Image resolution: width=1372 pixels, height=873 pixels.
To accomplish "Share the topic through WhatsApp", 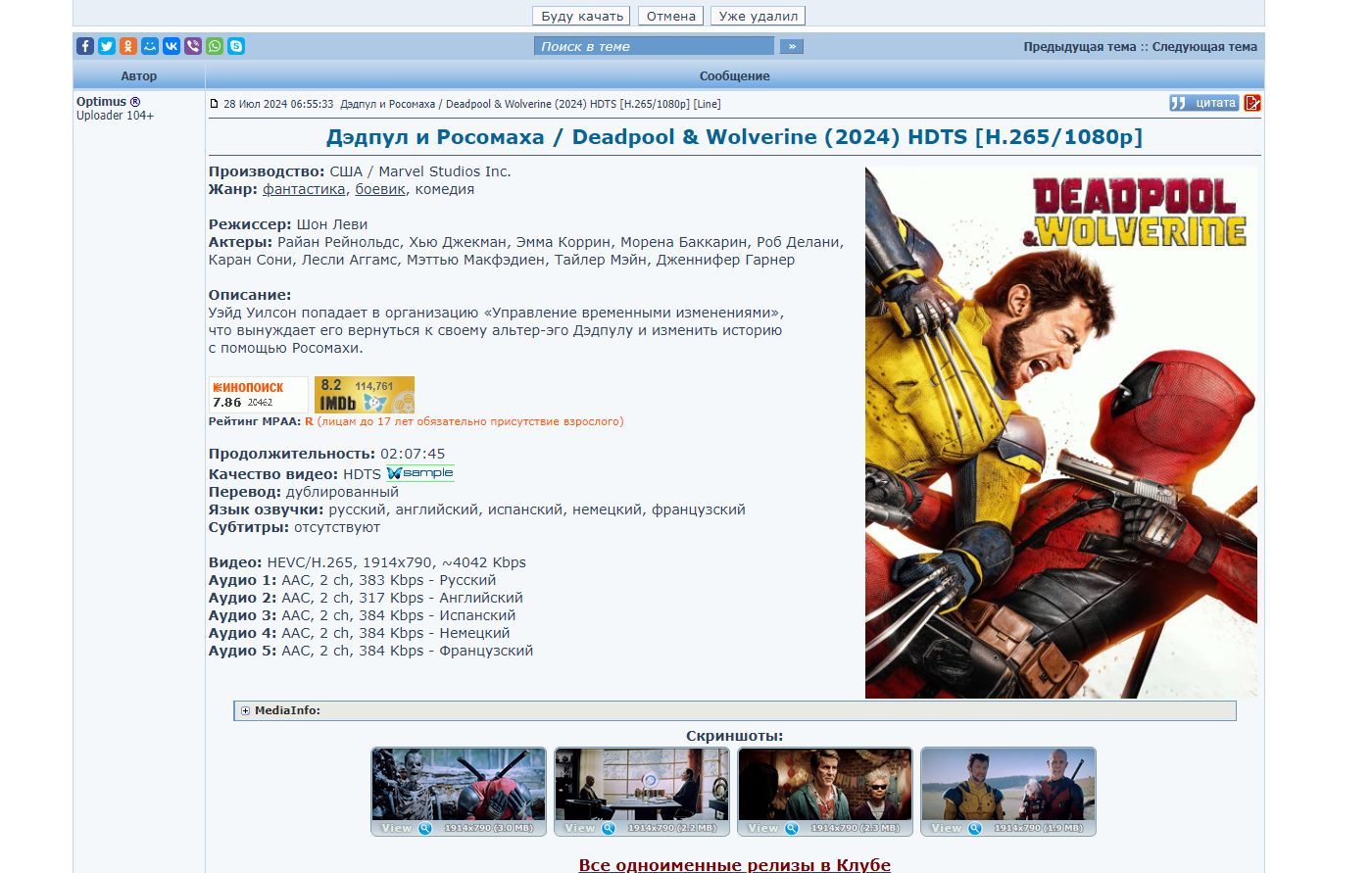I will pyautogui.click(x=215, y=46).
